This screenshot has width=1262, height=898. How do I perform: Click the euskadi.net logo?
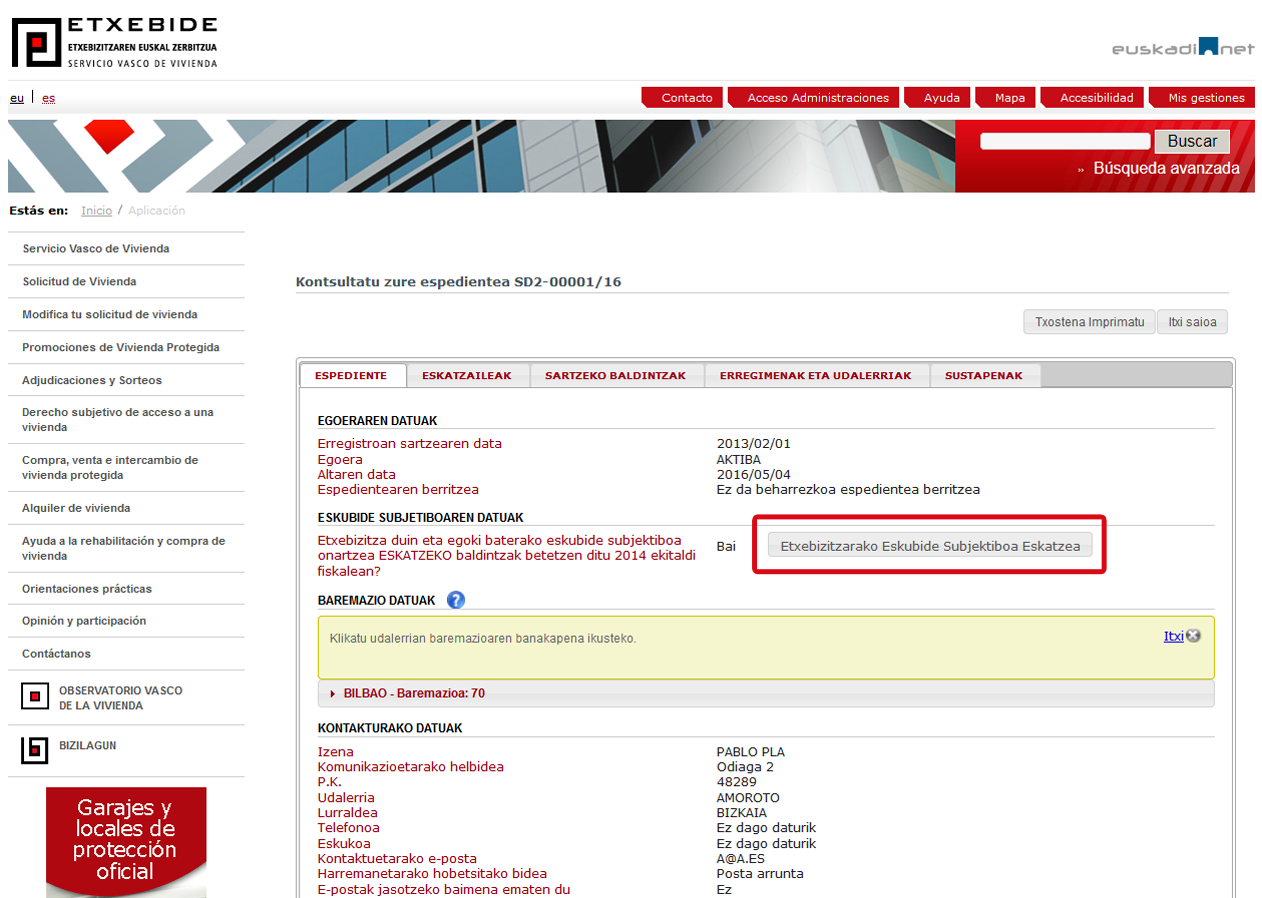[1182, 48]
